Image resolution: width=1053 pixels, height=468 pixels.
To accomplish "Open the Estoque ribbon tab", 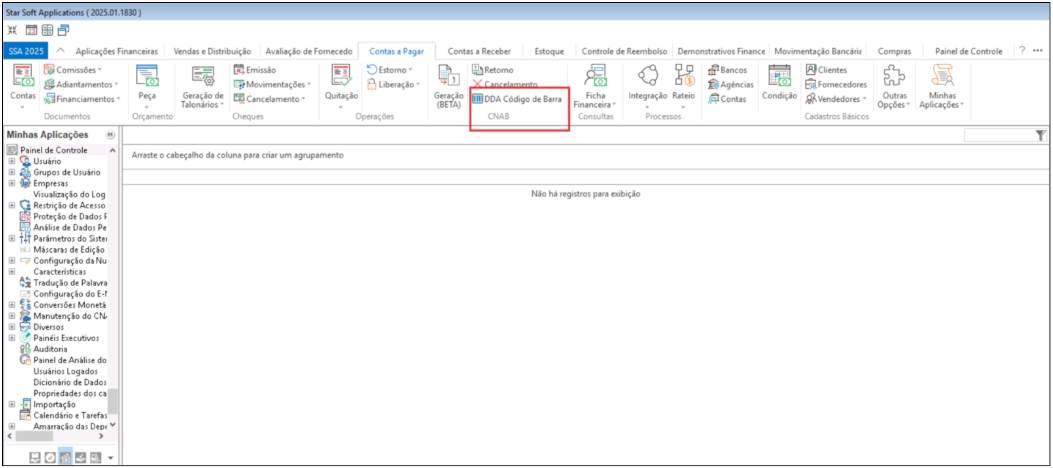I will click(549, 50).
